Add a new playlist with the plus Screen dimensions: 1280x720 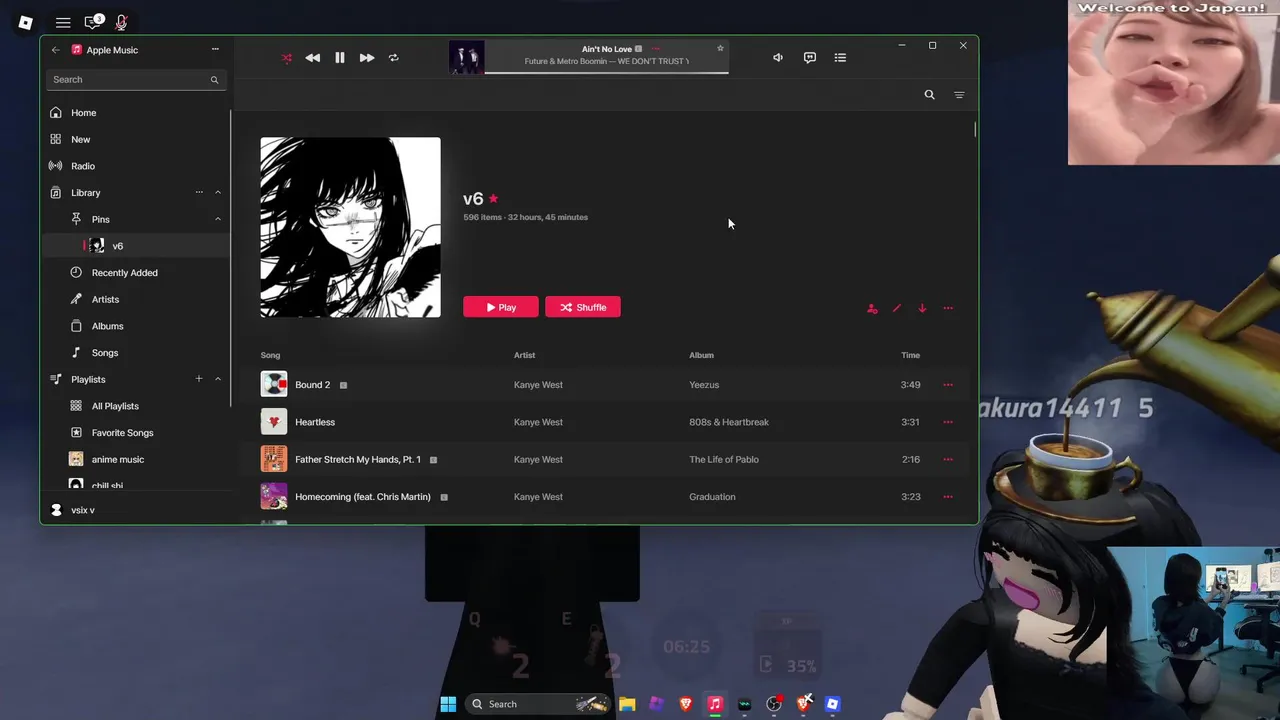pos(199,379)
